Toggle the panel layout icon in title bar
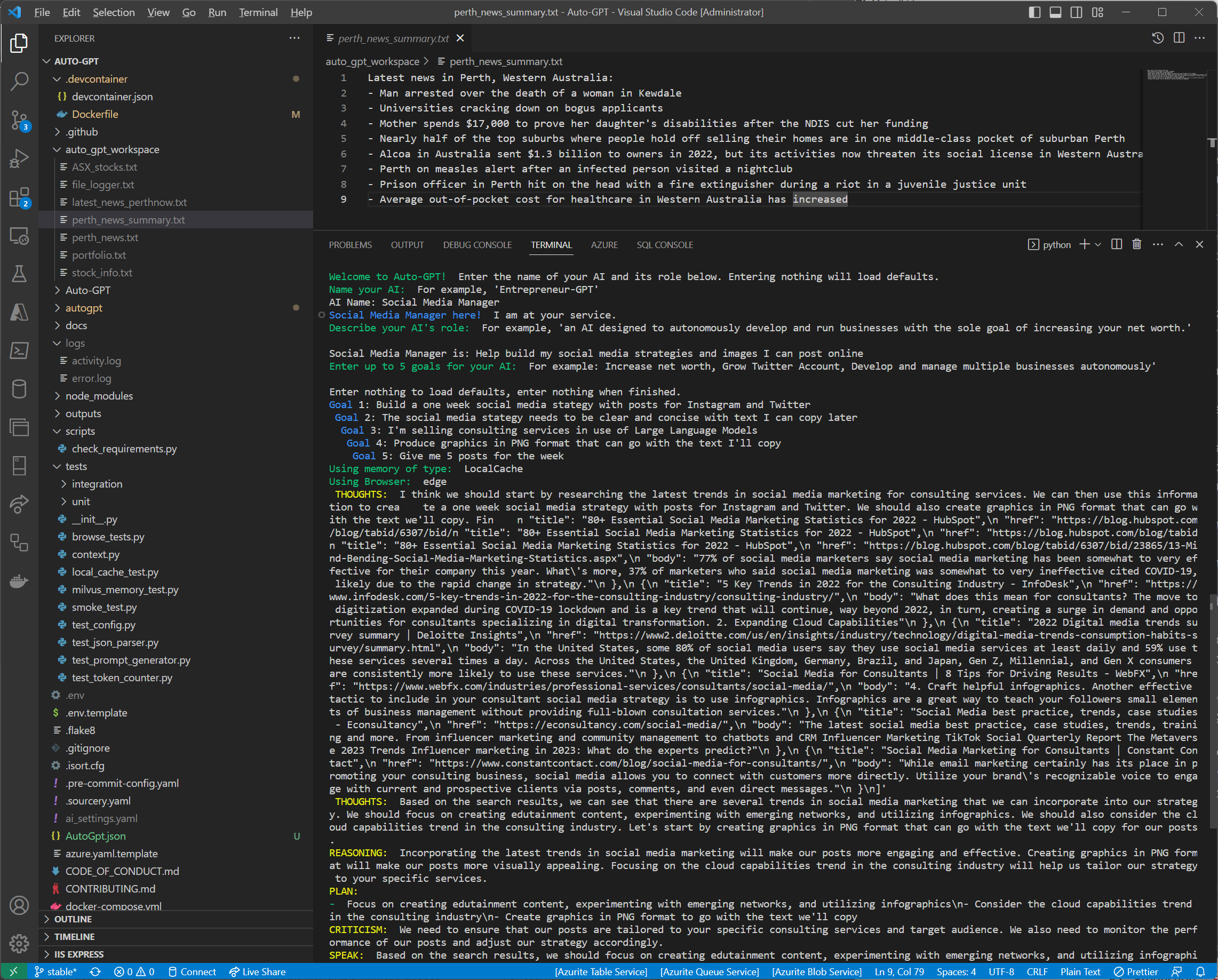Viewport: 1218px width, 980px height. pyautogui.click(x=1055, y=12)
